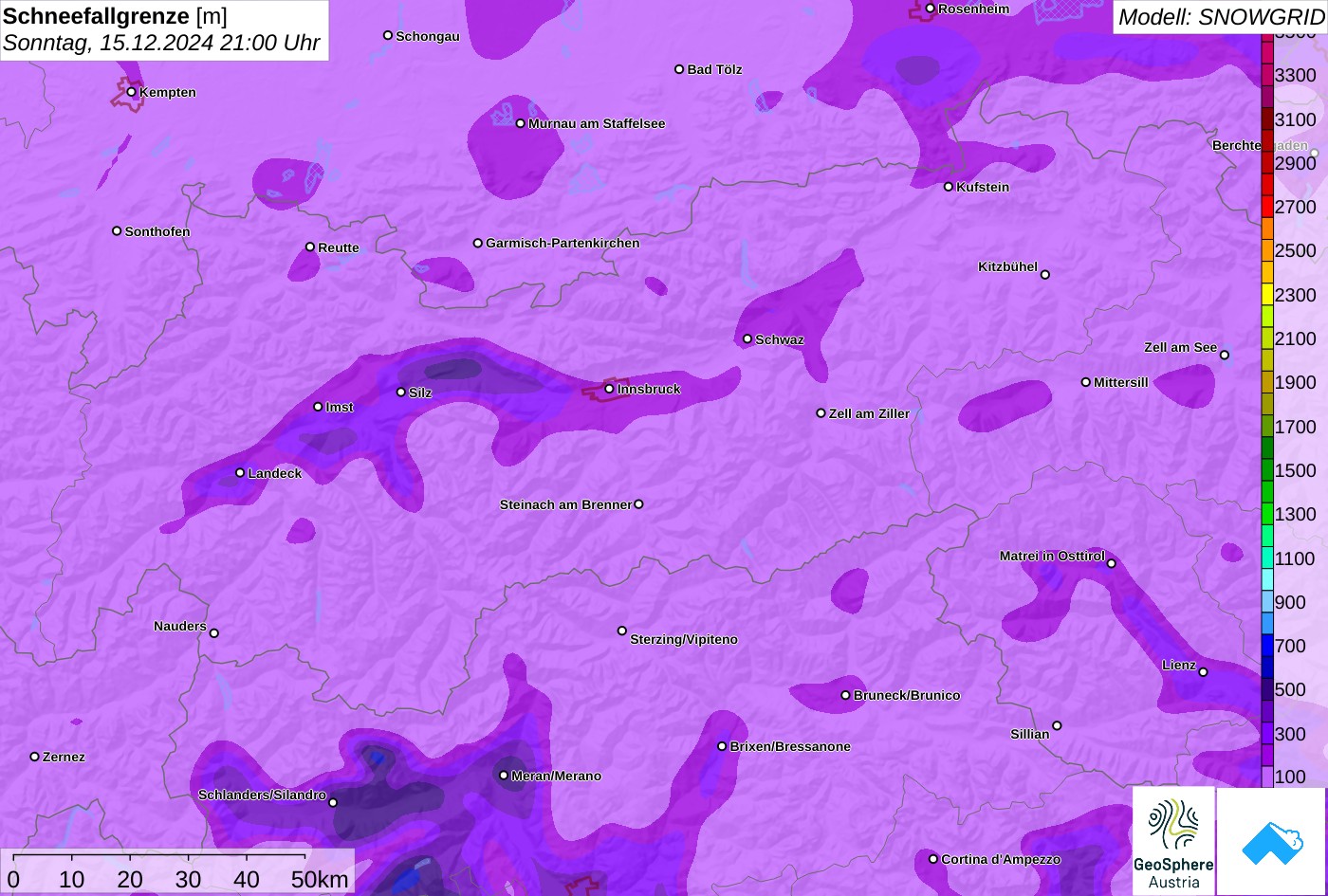Viewport: 1328px width, 896px height.
Task: Click the blue 700 legend color
Action: pos(1267,646)
